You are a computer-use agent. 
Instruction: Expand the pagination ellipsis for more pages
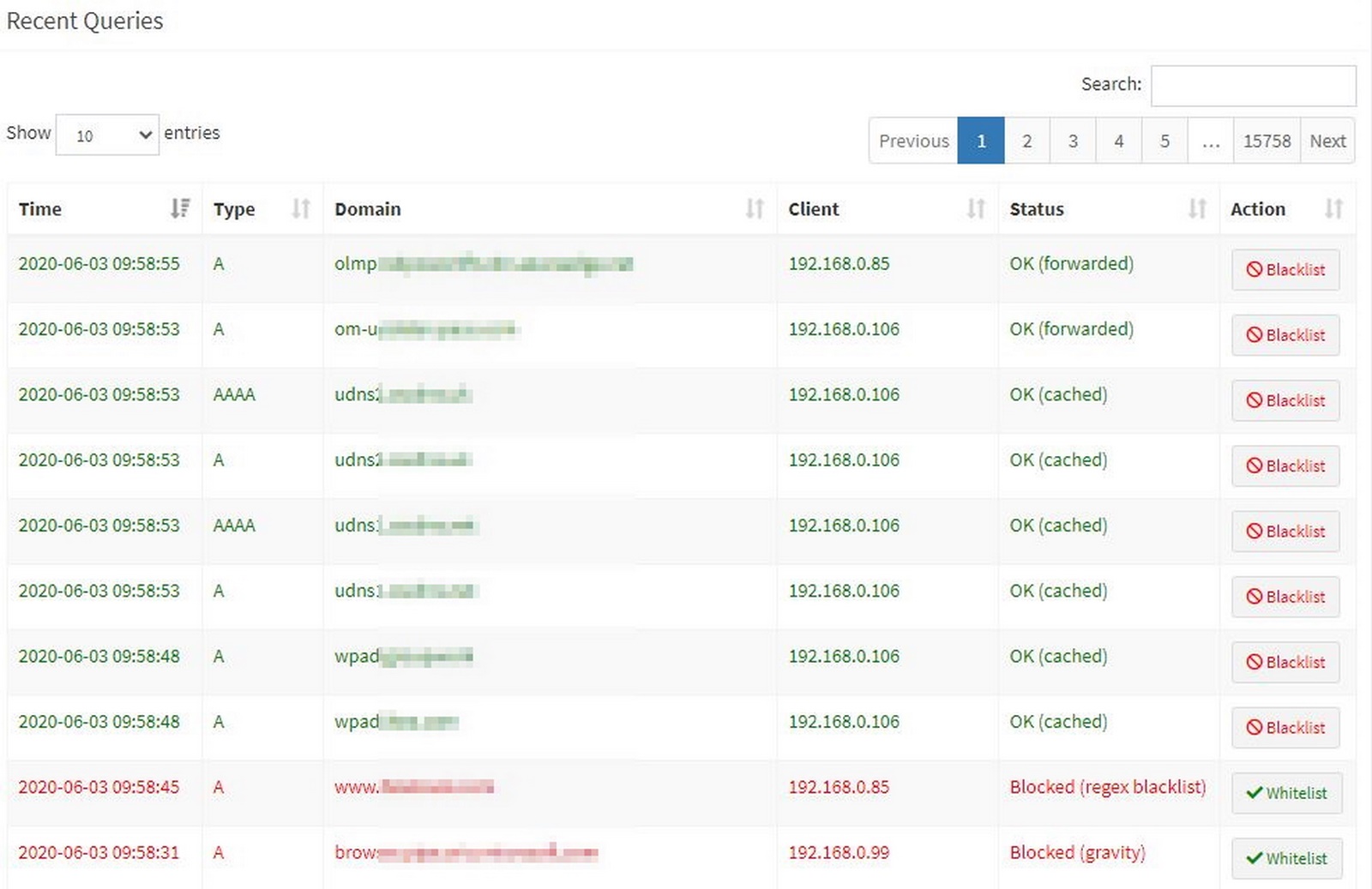[1211, 141]
